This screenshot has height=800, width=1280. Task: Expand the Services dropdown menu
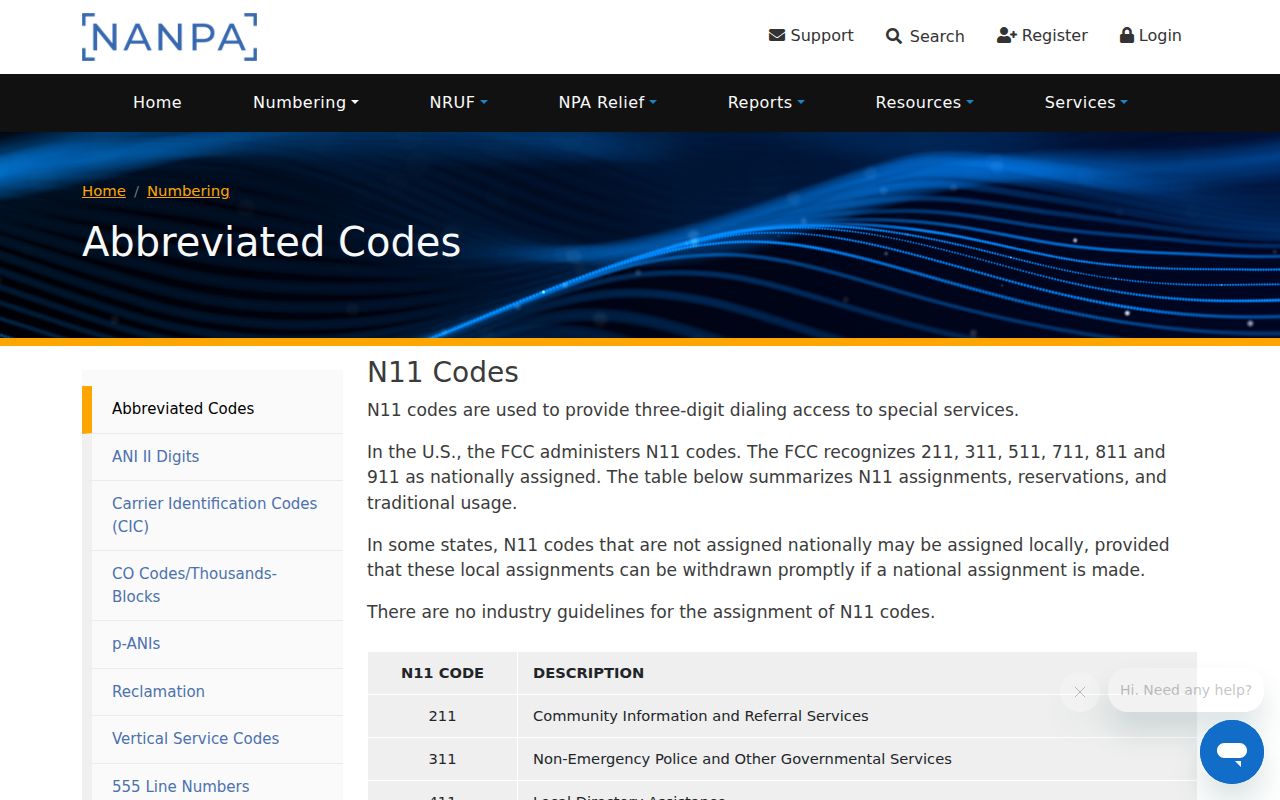pyautogui.click(x=1086, y=102)
